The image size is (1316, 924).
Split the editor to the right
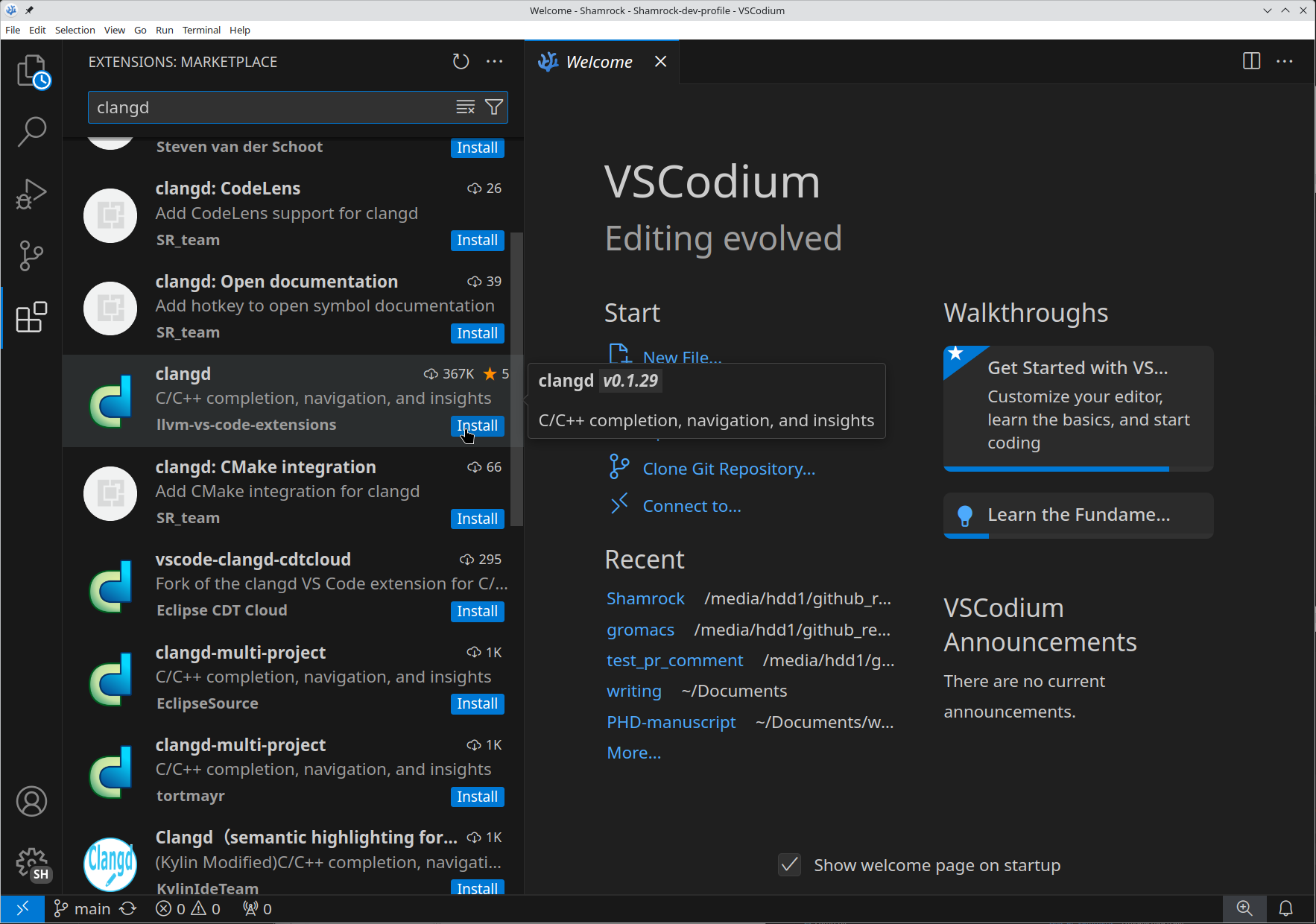click(1252, 61)
